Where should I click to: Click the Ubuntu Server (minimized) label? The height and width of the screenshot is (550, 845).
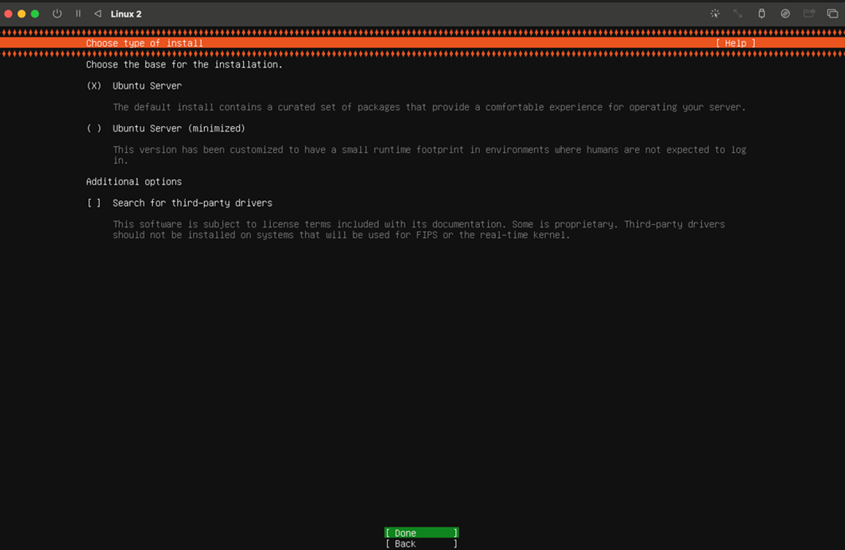pos(179,128)
